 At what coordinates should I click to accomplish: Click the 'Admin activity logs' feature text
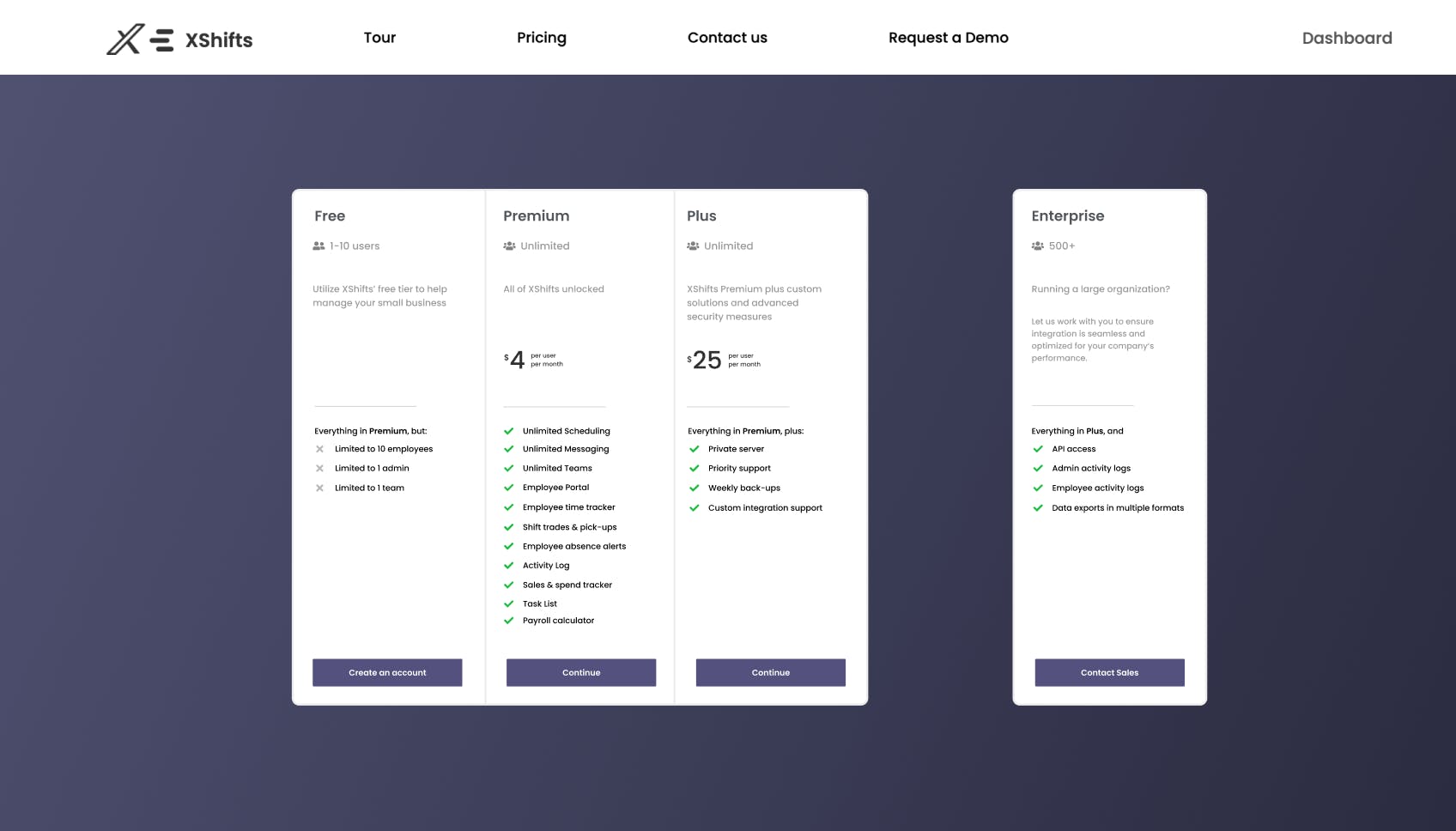(1091, 469)
